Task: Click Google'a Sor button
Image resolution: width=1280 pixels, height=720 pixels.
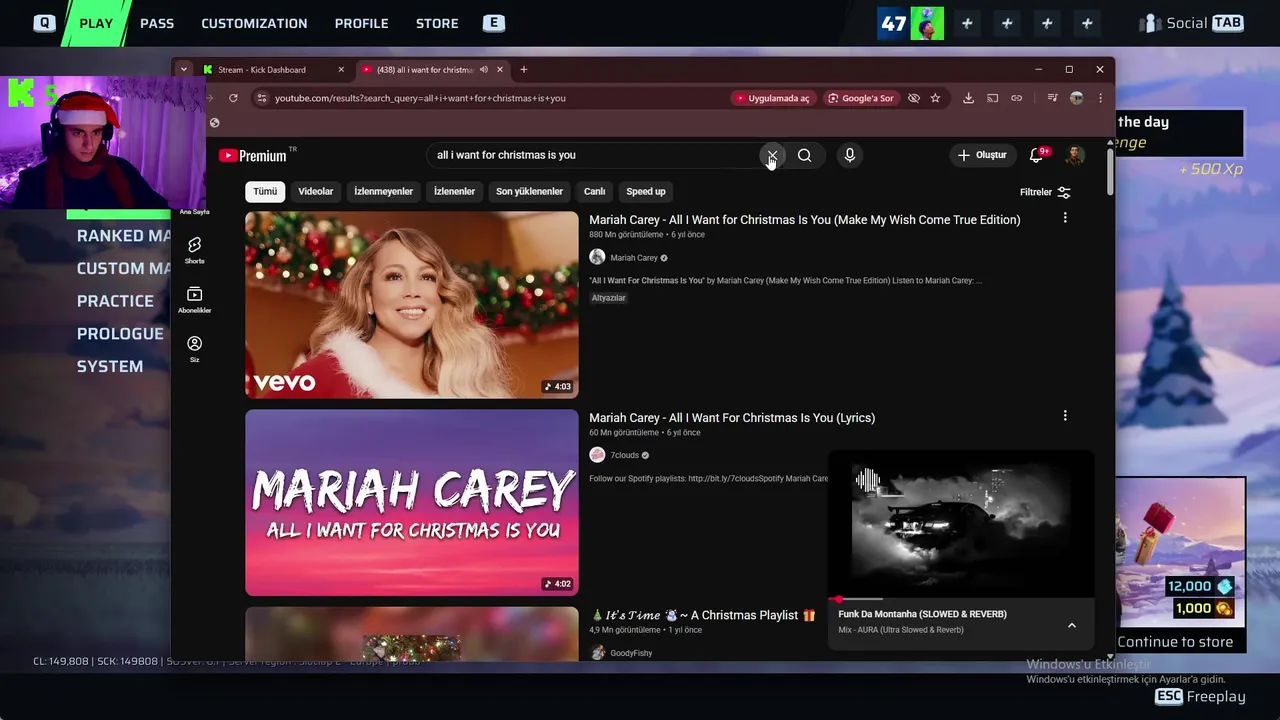Action: [x=860, y=98]
